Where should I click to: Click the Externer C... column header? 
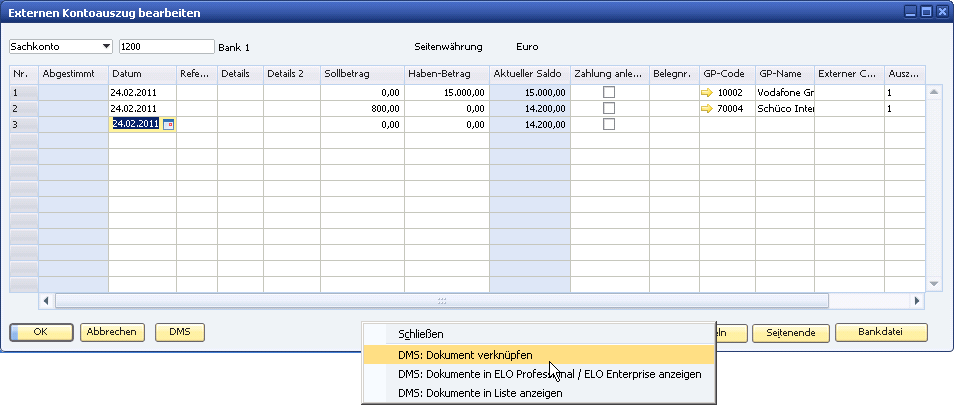850,74
